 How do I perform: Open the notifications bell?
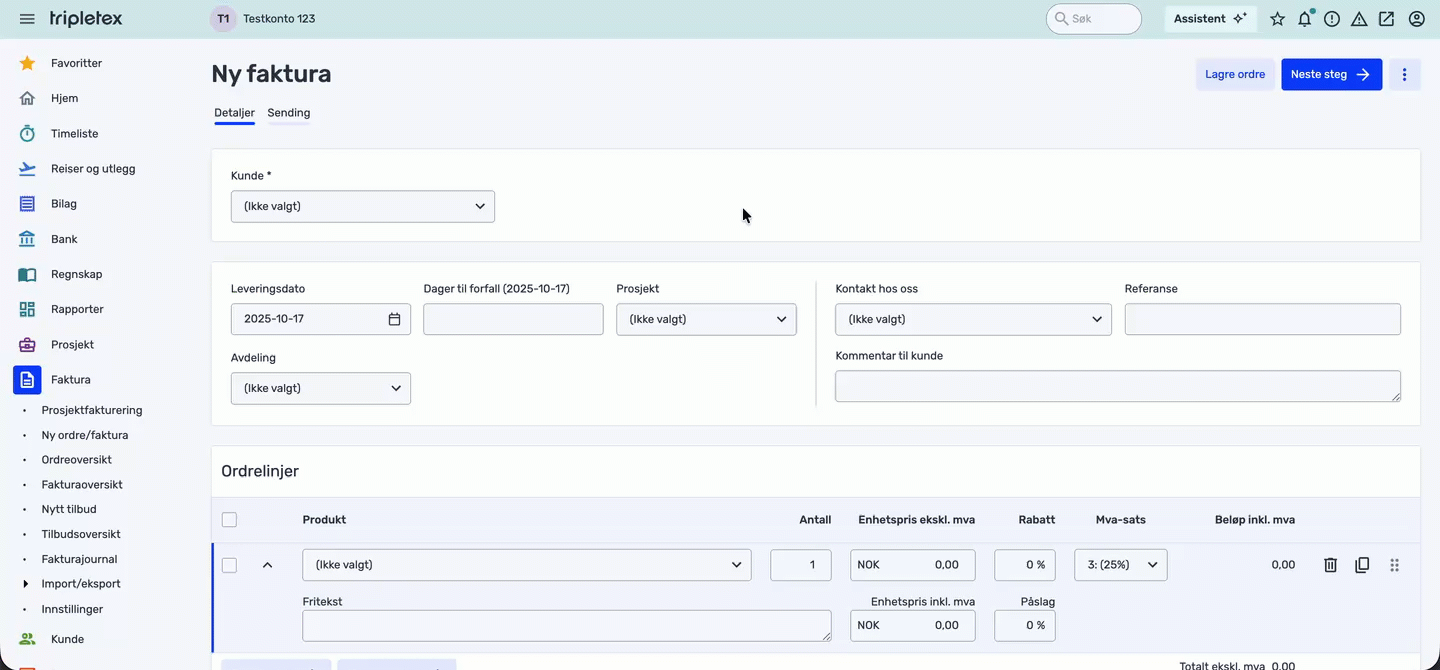pos(1304,19)
